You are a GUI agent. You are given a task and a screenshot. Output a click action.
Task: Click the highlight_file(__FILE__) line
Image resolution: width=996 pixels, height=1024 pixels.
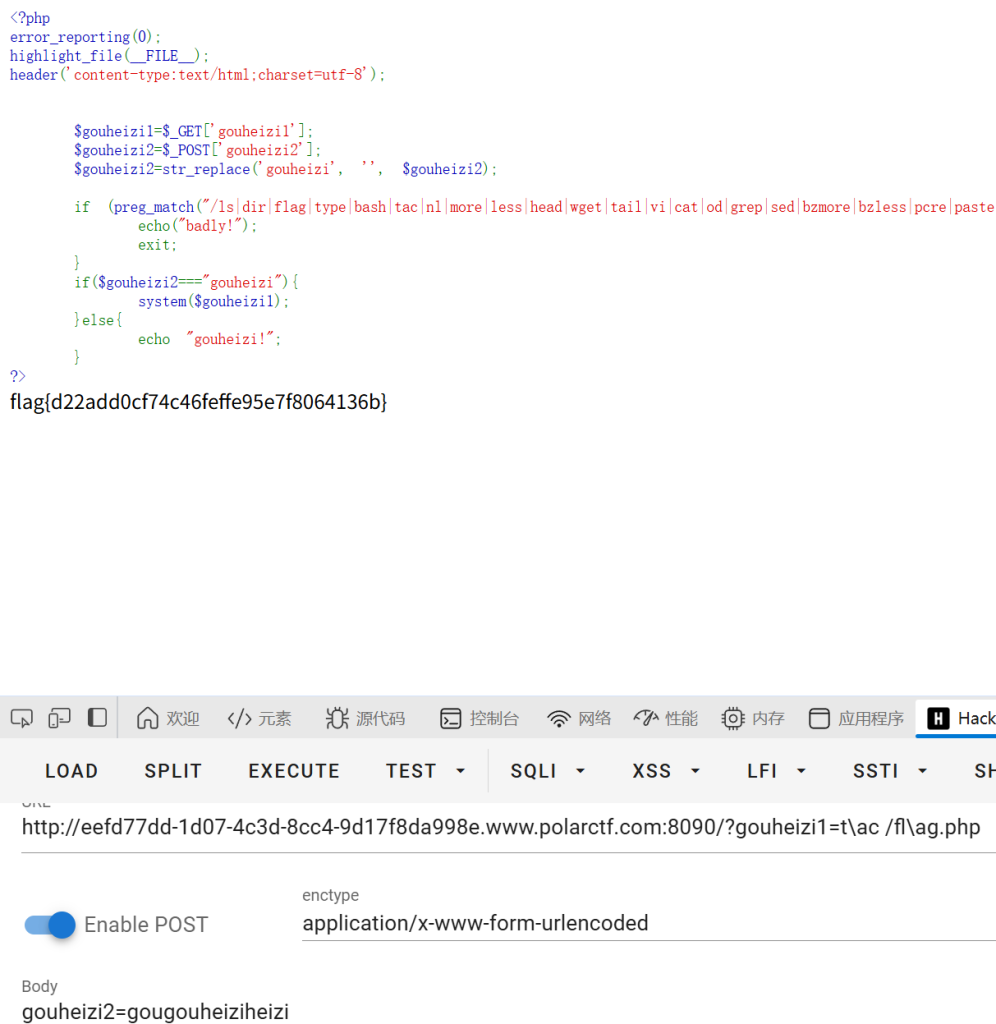109,56
